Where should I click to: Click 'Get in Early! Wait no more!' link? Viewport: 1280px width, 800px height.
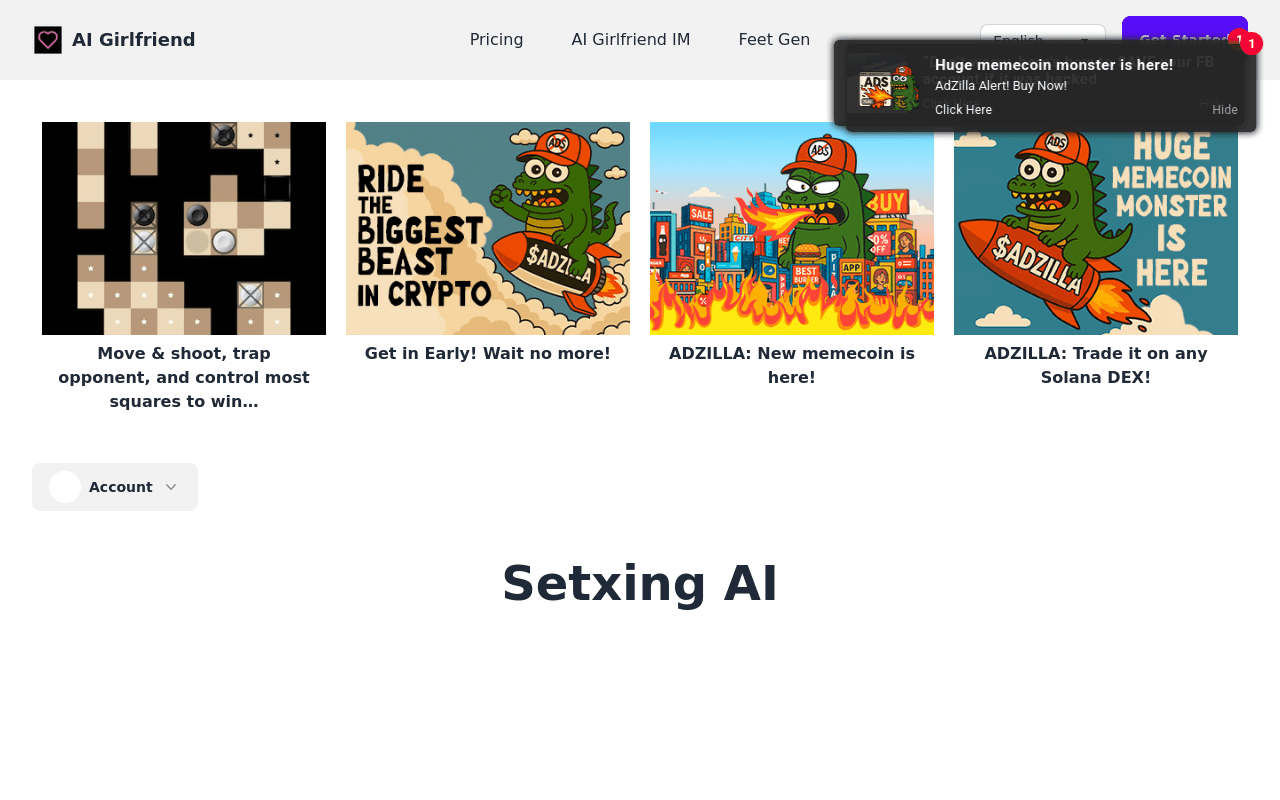coord(488,354)
